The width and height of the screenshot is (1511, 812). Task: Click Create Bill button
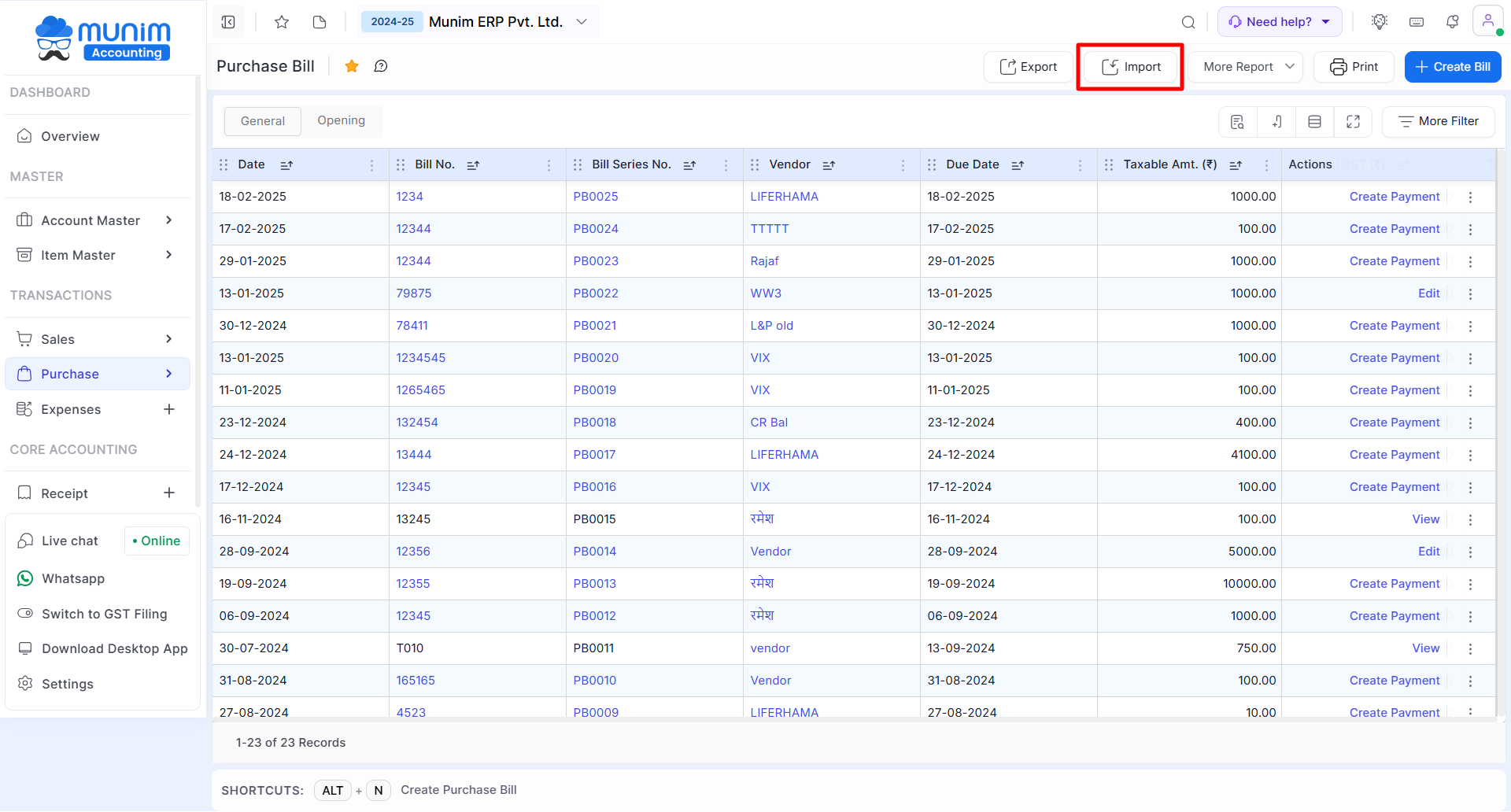click(x=1453, y=67)
